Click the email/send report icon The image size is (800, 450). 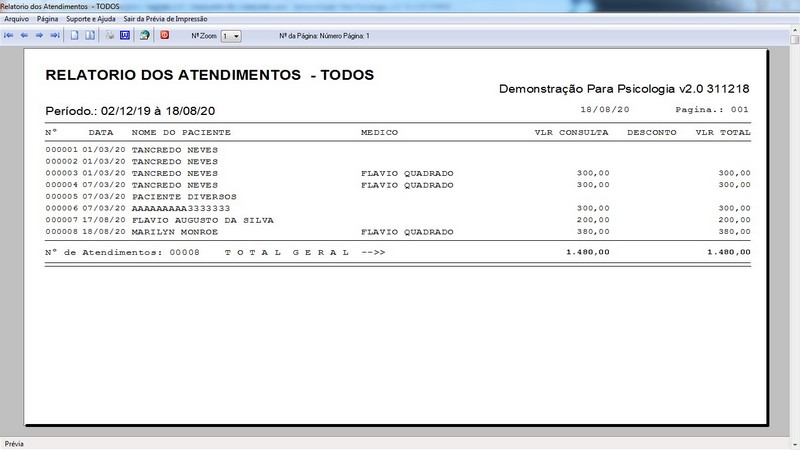(145, 35)
